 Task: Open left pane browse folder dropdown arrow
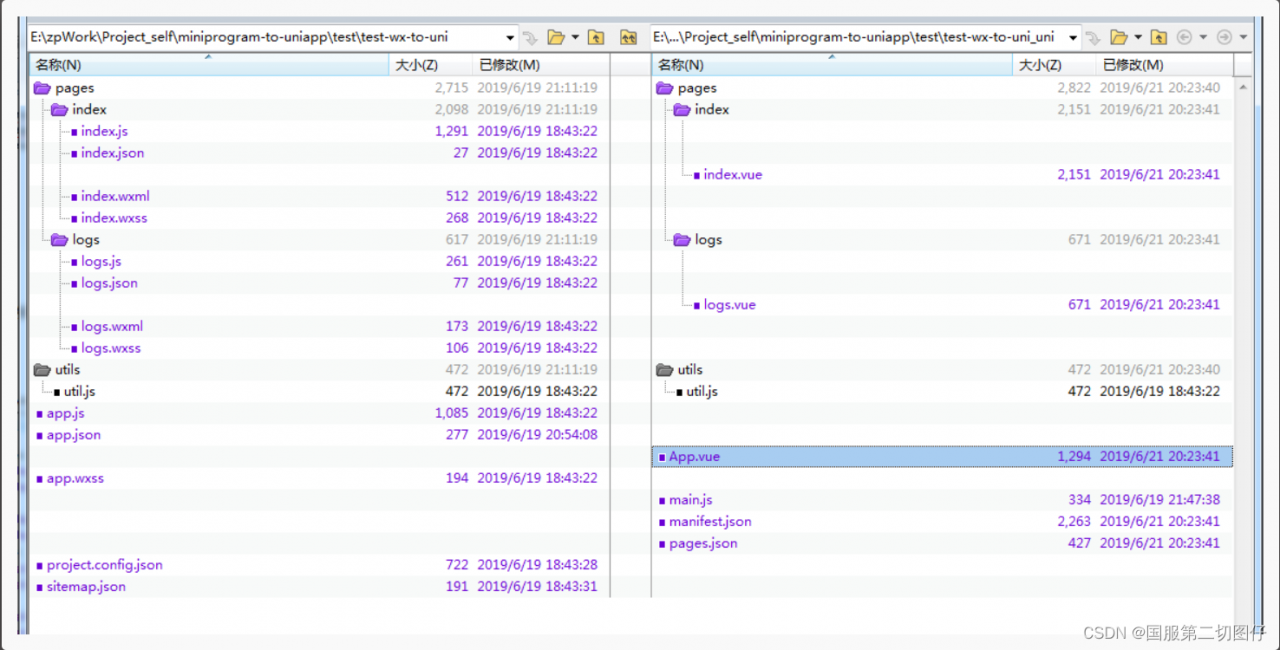coord(575,38)
